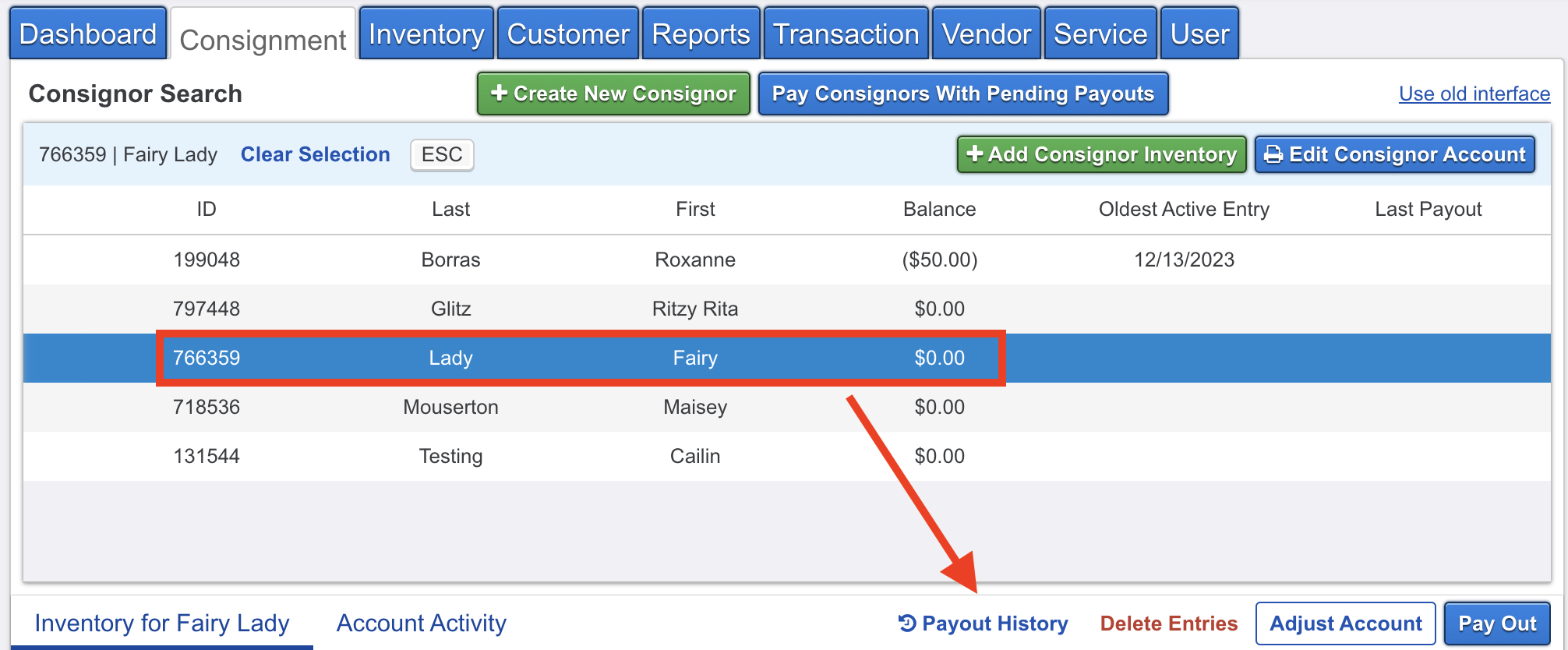
Task: Click the Use old interface link
Action: tap(1474, 94)
